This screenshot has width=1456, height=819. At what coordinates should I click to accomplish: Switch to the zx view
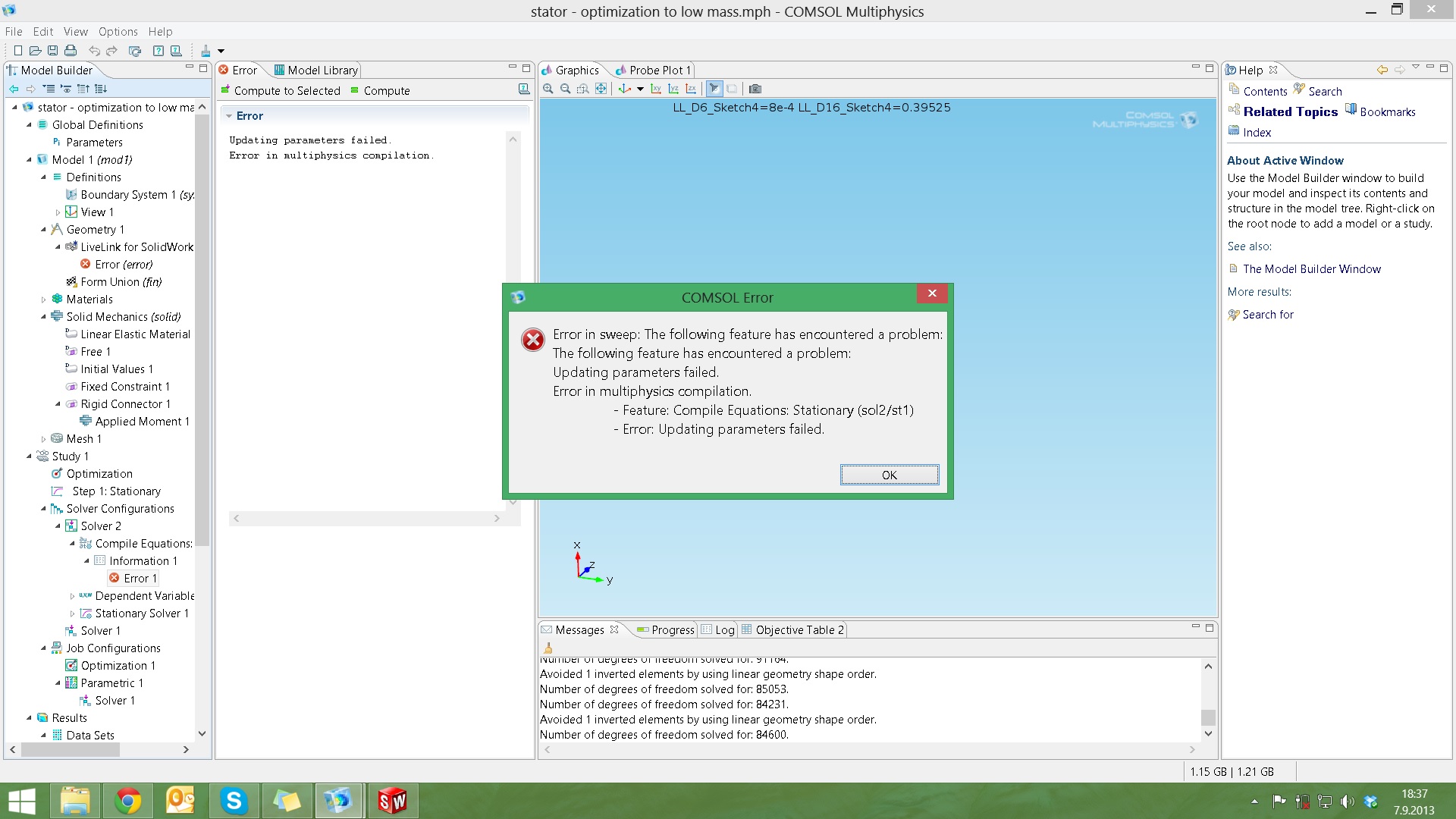click(691, 89)
